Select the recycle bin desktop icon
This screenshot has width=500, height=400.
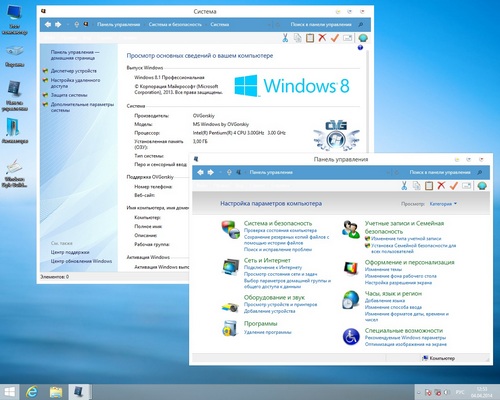[14, 55]
